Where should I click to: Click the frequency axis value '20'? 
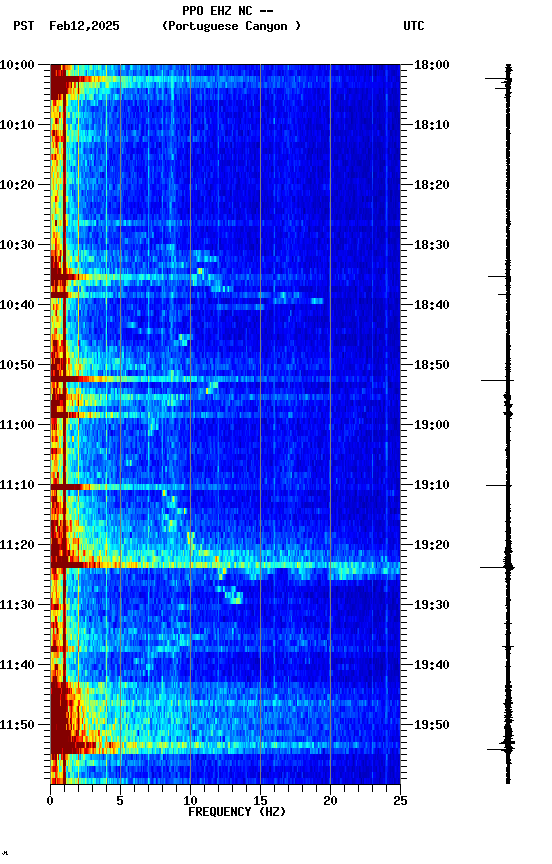330,801
